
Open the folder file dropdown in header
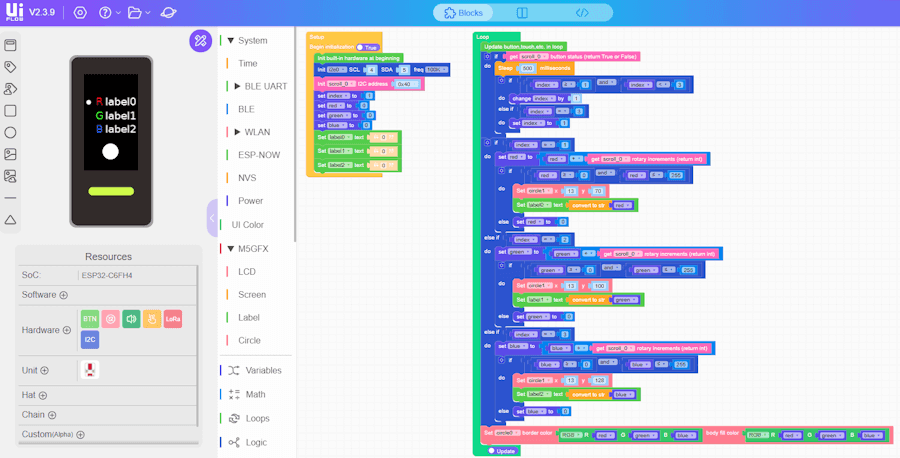click(x=140, y=13)
